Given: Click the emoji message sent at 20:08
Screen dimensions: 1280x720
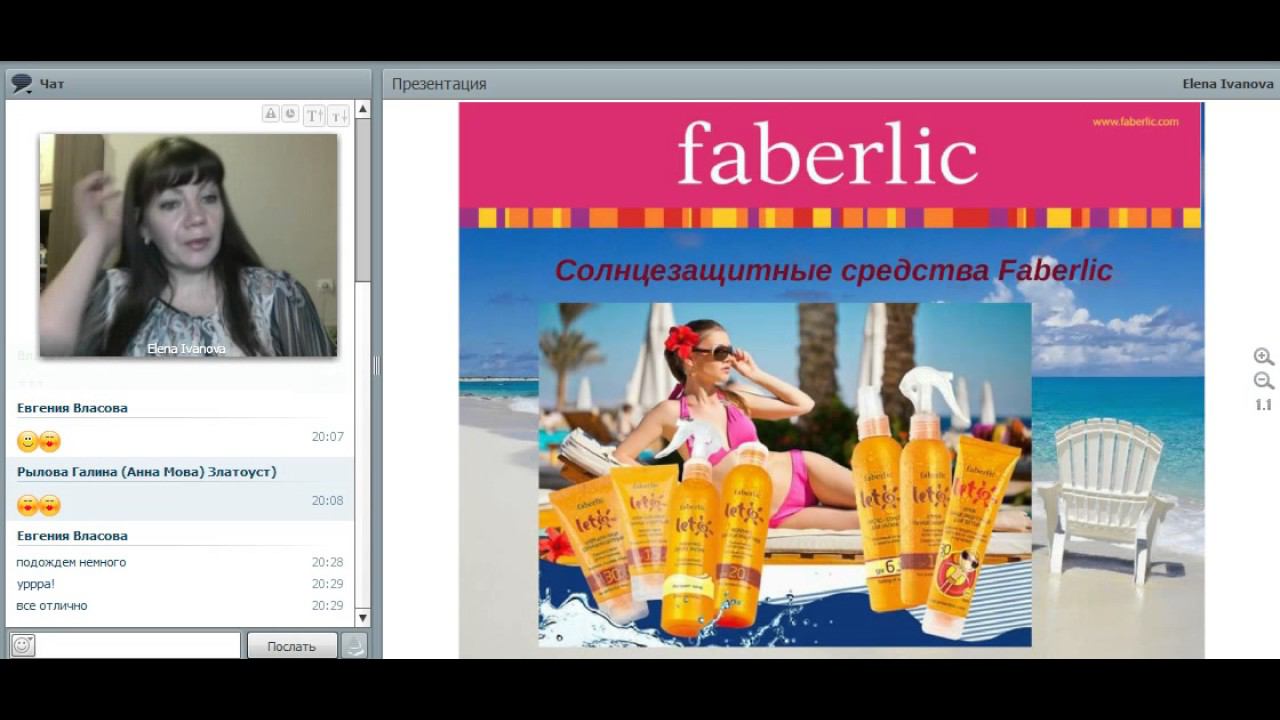Looking at the screenshot, I should [39, 505].
